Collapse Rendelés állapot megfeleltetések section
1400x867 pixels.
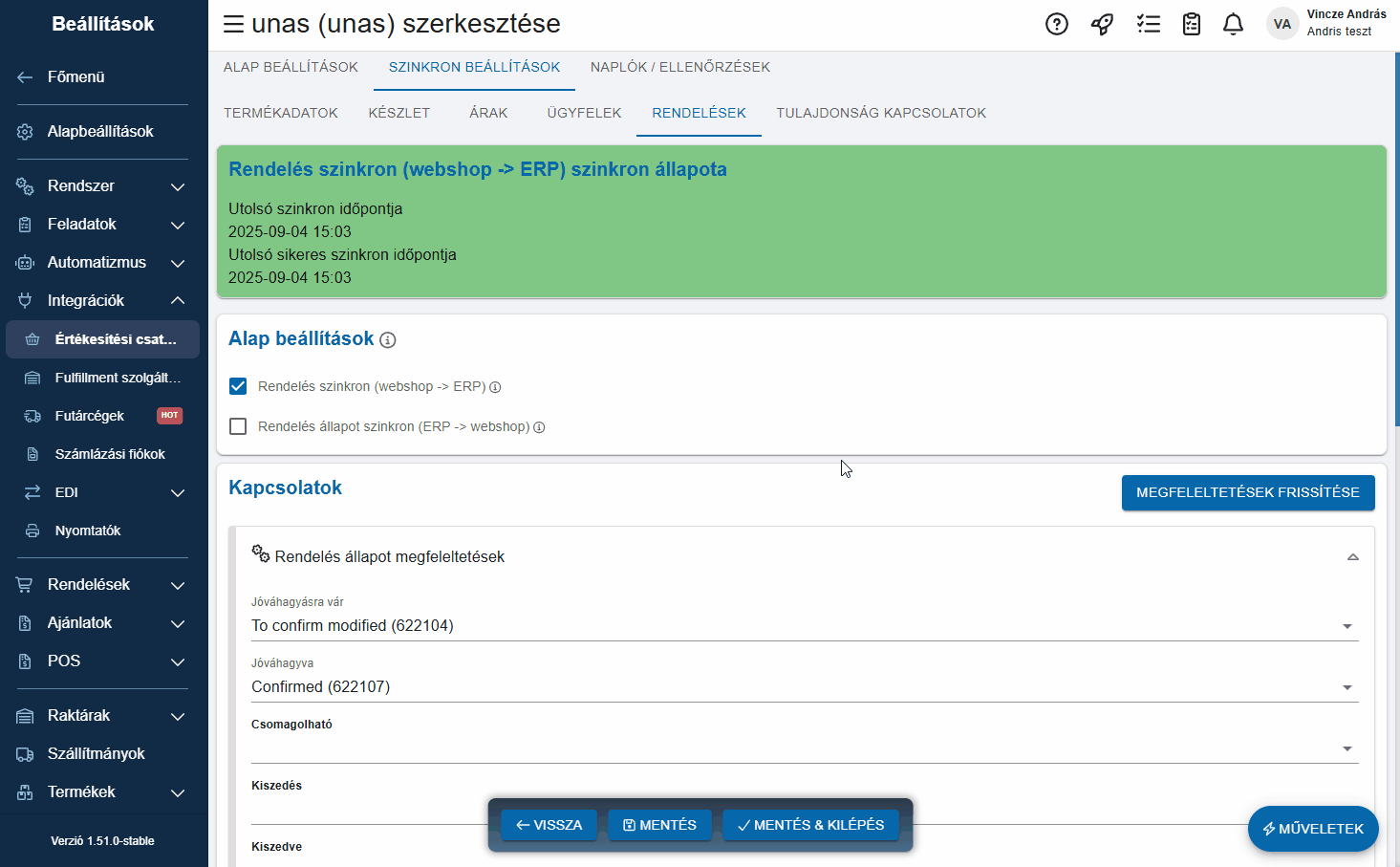tap(1352, 557)
